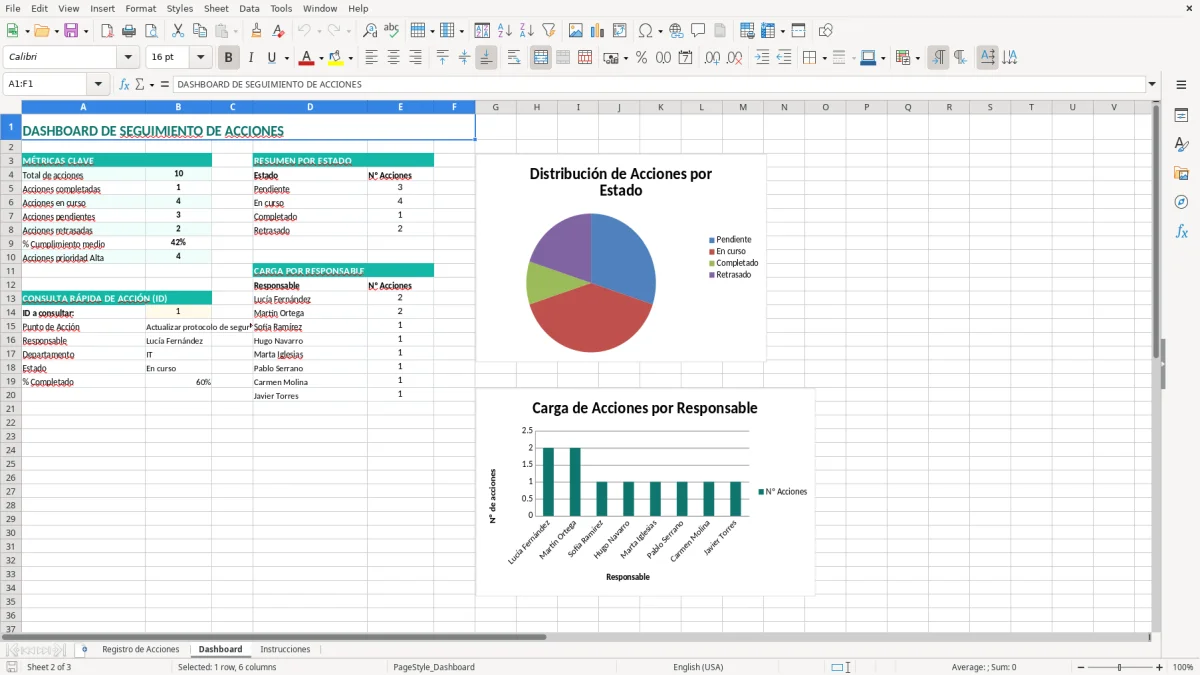This screenshot has height=675, width=1200.
Task: Apply the yellow background color swatch
Action: pyautogui.click(x=336, y=58)
